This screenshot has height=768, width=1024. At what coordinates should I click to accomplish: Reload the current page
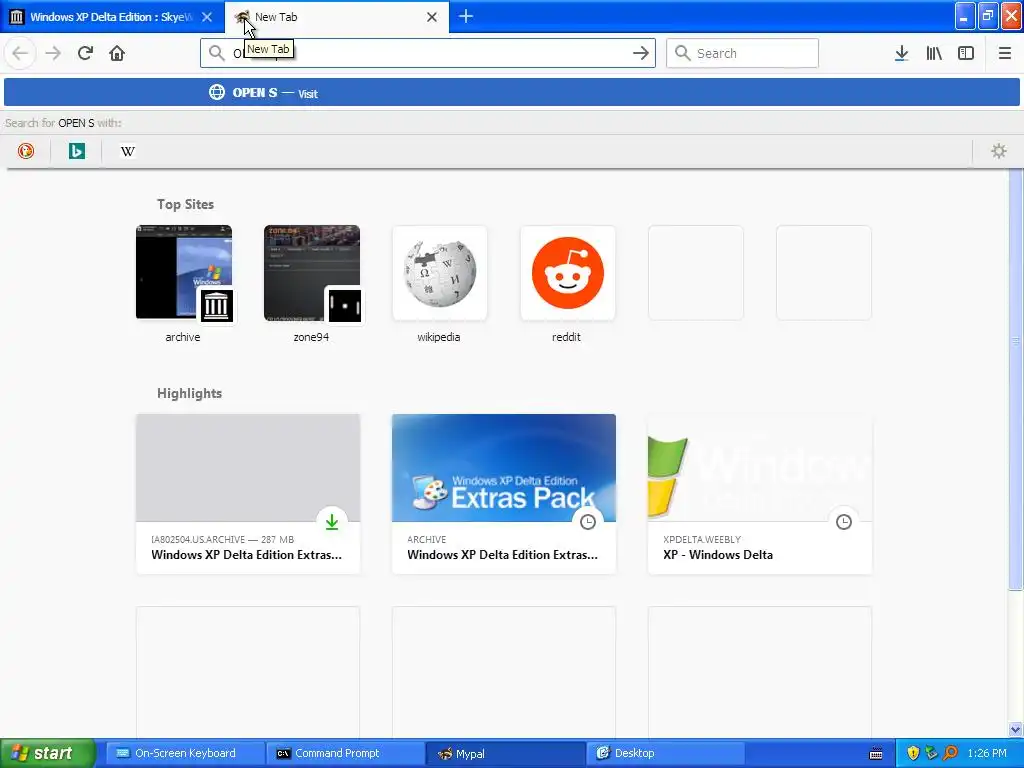coord(86,53)
